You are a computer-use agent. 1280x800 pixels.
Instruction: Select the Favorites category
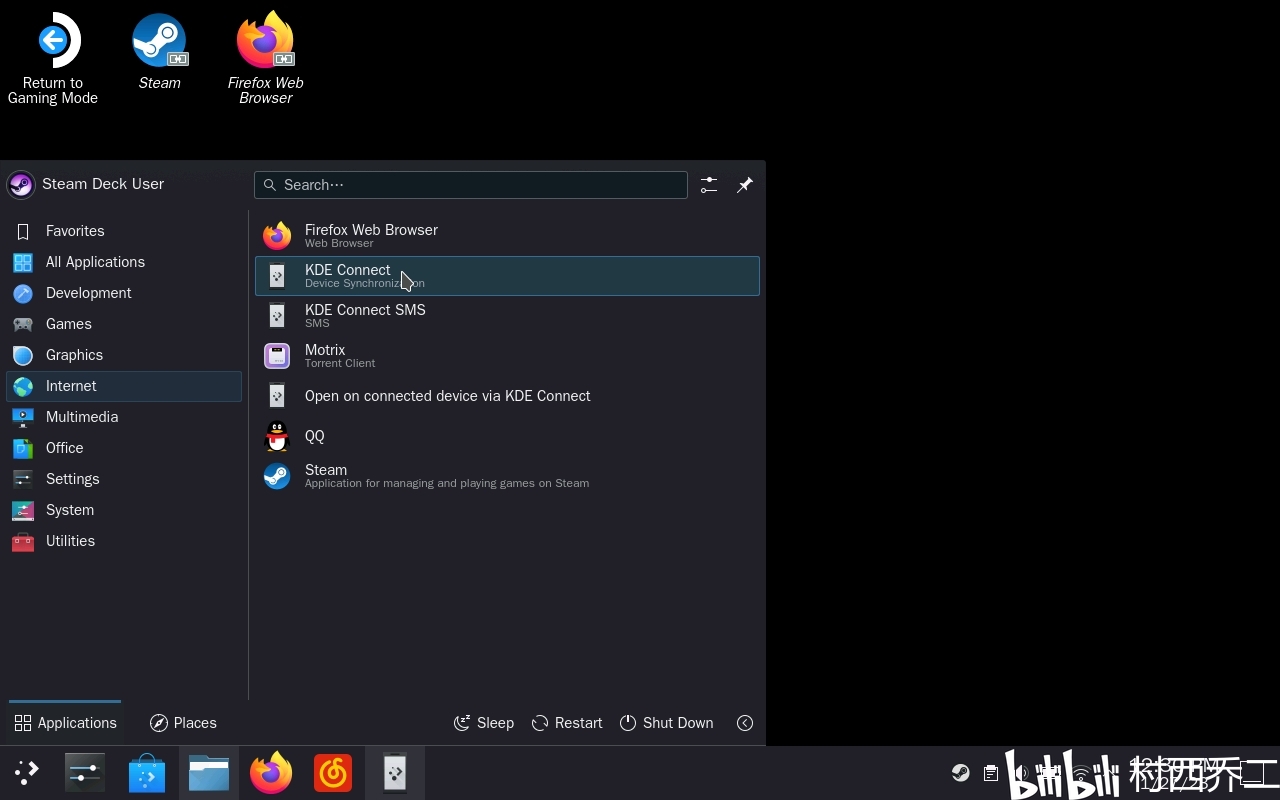(x=124, y=231)
